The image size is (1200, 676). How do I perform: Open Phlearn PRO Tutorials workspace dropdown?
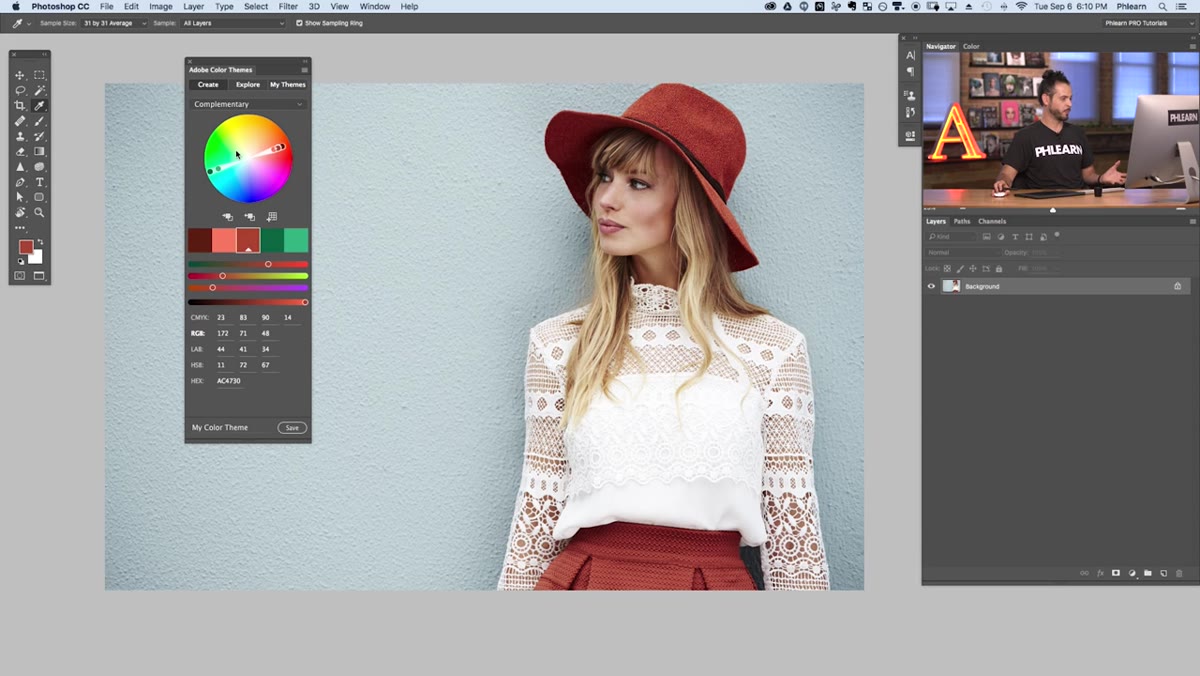point(1149,22)
